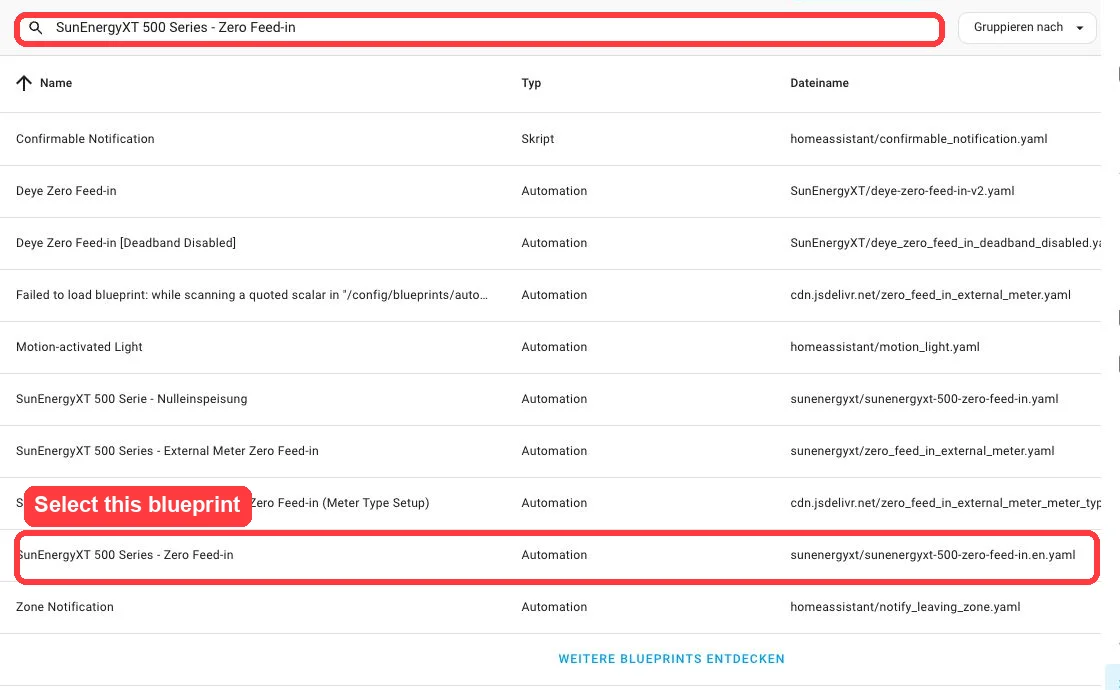Click homeassistant/motion_light.yaml filename
The image size is (1120, 690).
click(x=884, y=347)
